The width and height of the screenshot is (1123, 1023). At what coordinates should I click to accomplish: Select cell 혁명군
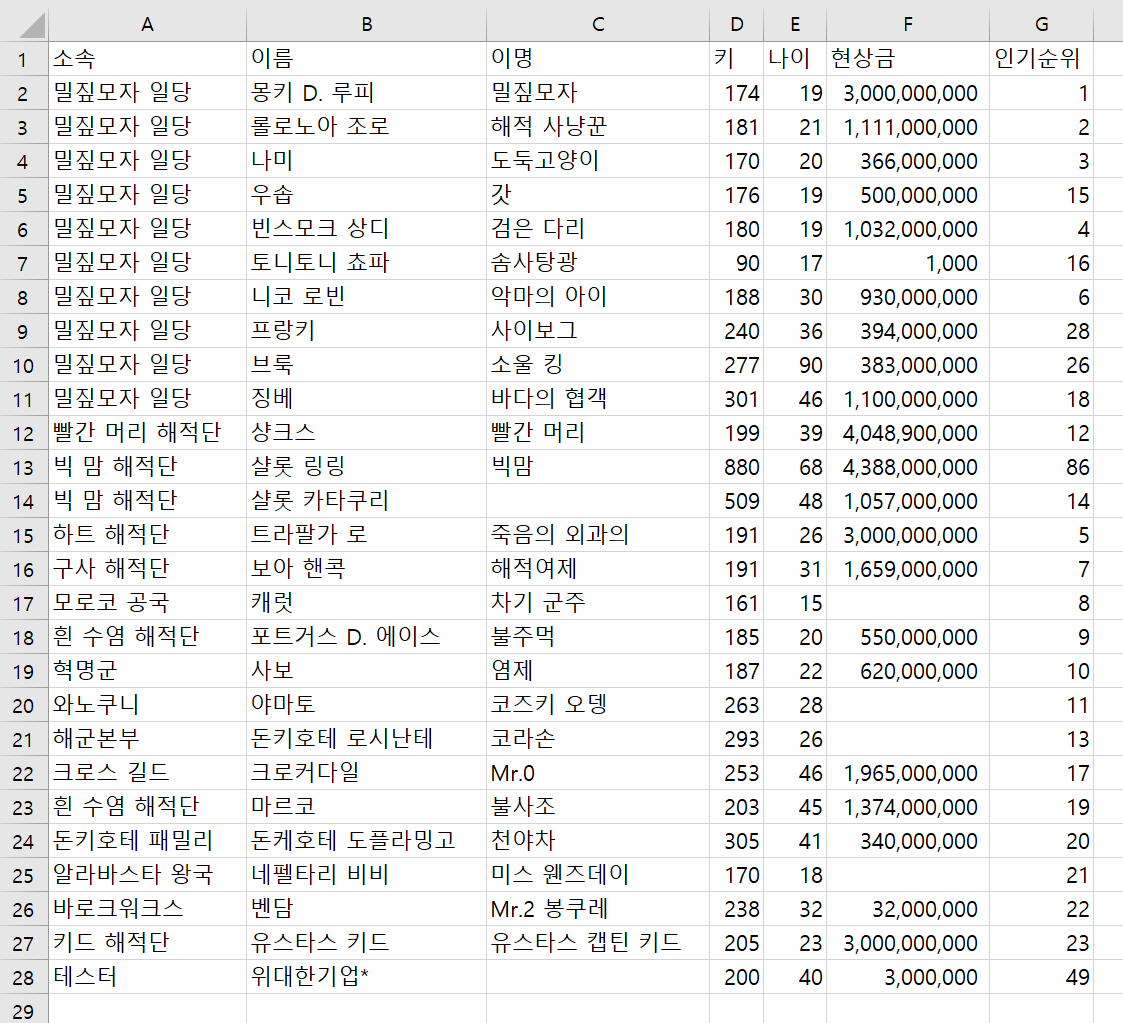(148, 671)
